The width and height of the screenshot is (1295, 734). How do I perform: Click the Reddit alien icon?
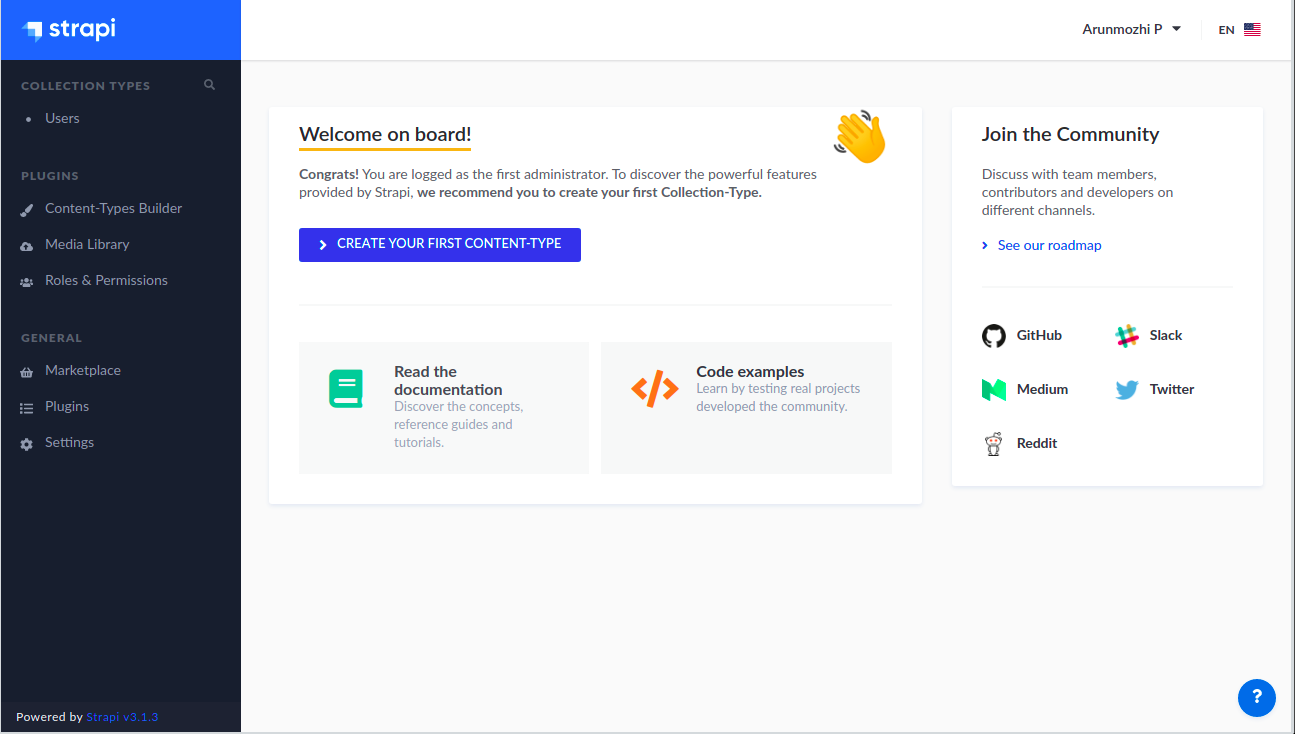coord(994,444)
